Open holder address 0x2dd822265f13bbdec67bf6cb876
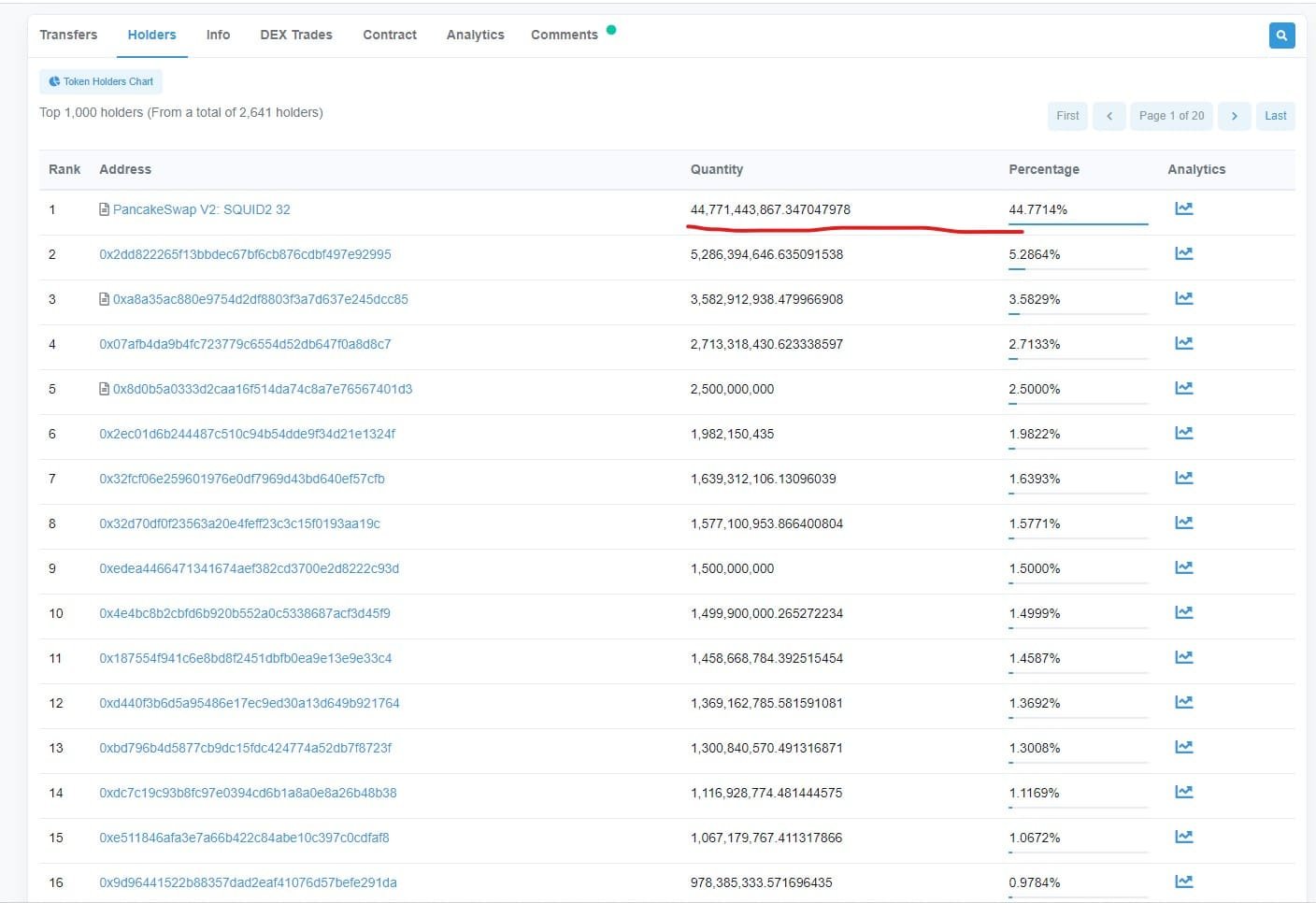 246,253
